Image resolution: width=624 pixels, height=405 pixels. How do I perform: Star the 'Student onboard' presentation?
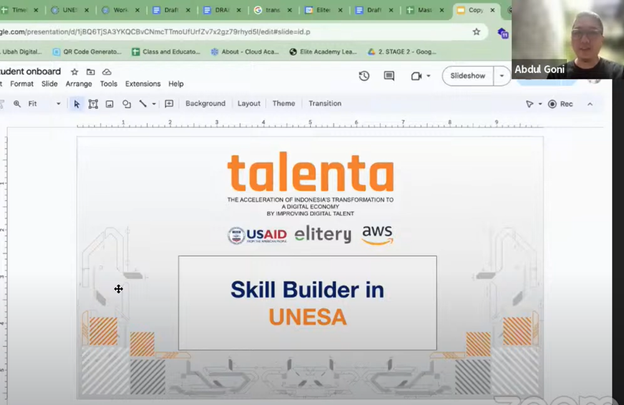pos(74,72)
